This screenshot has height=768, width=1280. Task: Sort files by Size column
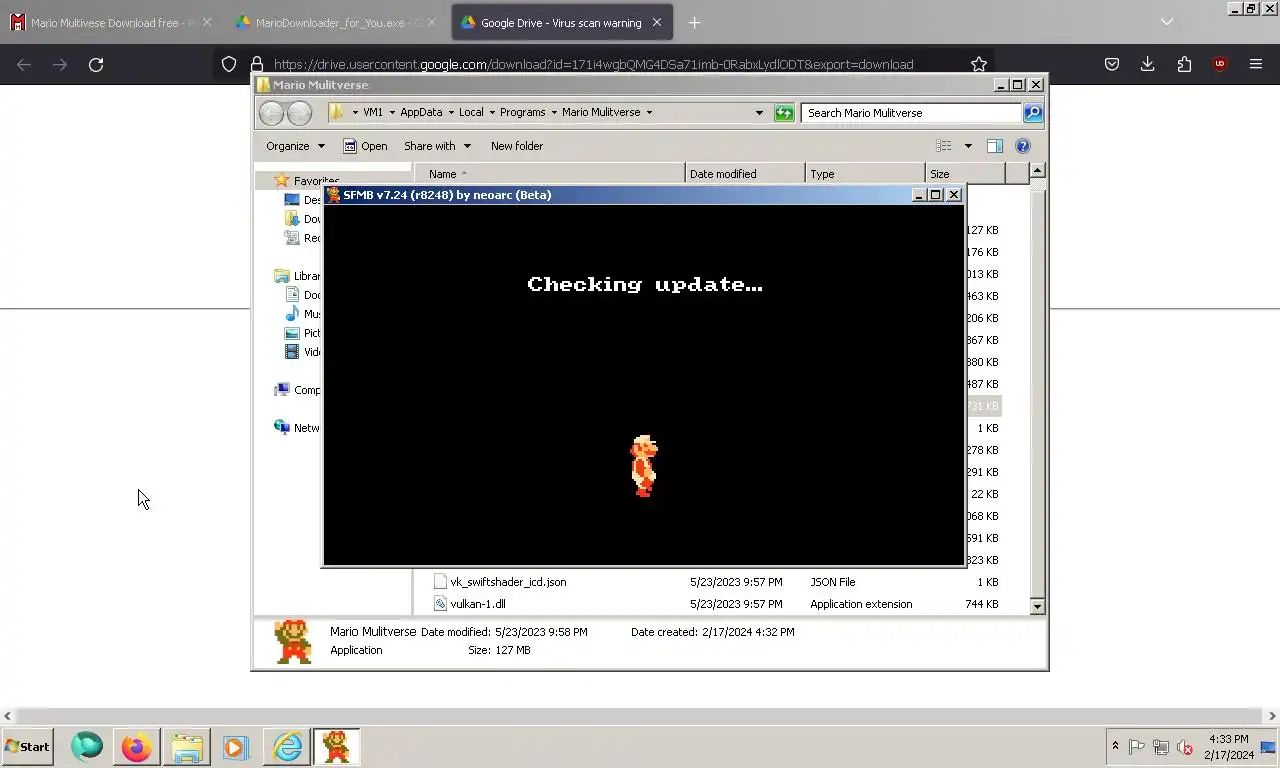tap(965, 174)
